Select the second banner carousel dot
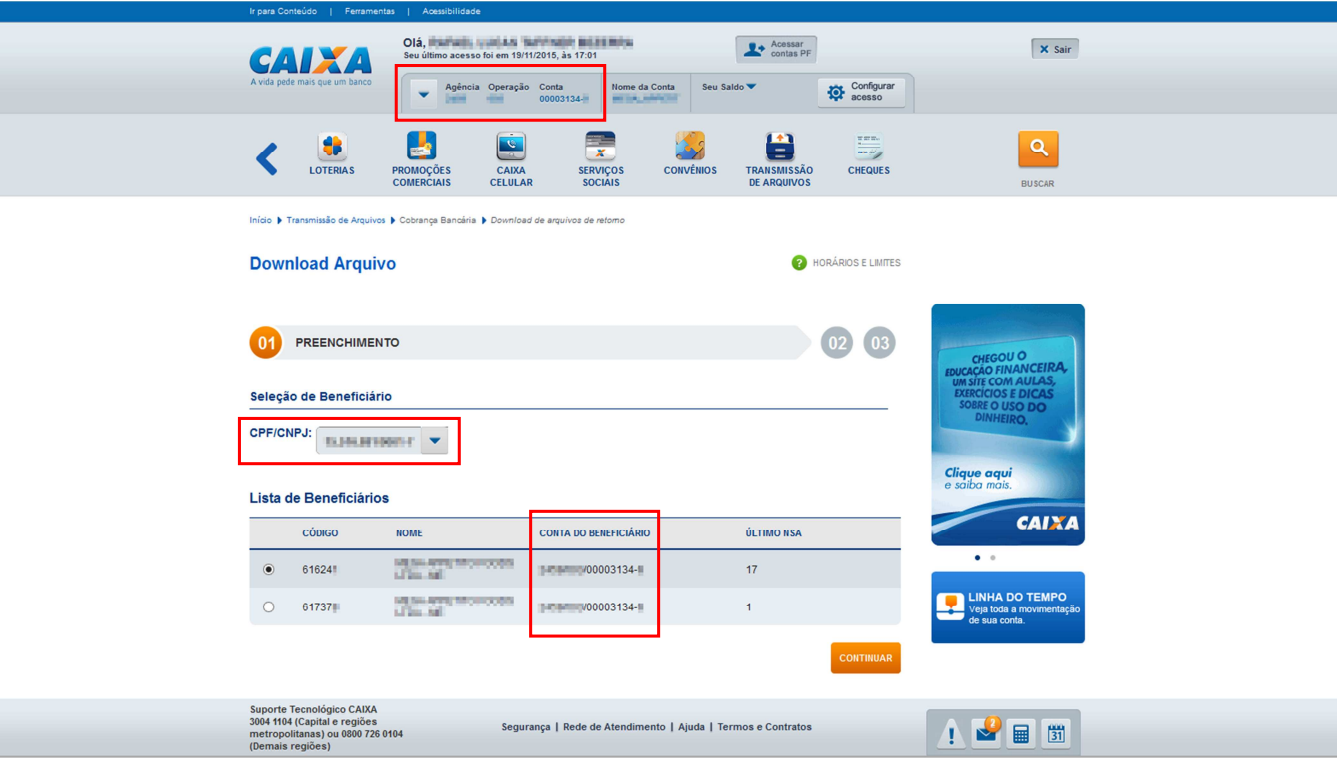This screenshot has width=1337, height=758. (993, 558)
